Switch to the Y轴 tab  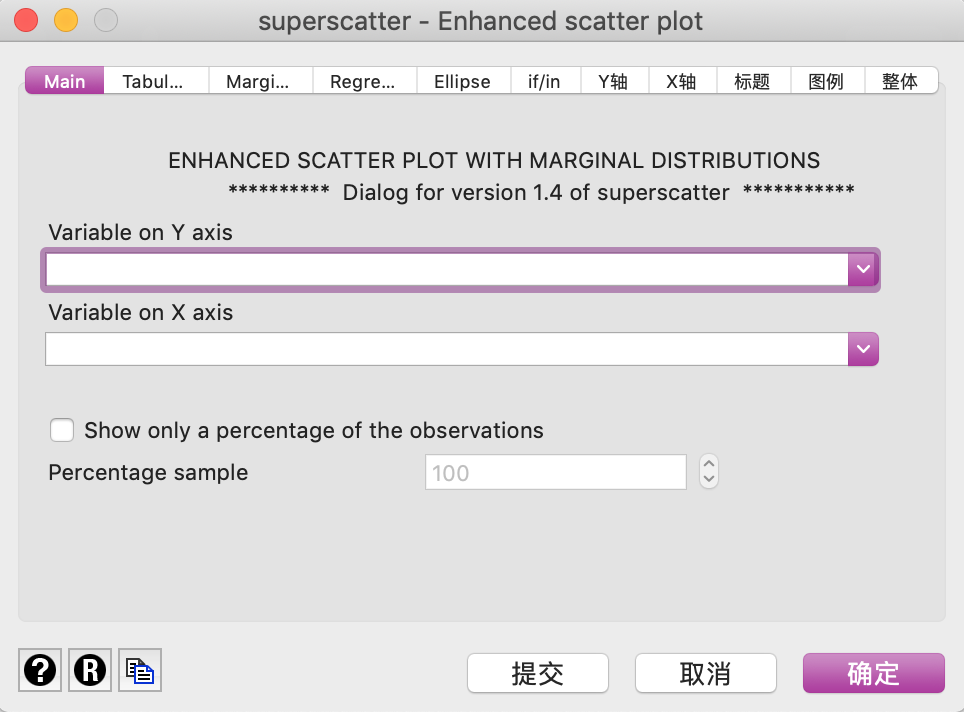pyautogui.click(x=615, y=81)
